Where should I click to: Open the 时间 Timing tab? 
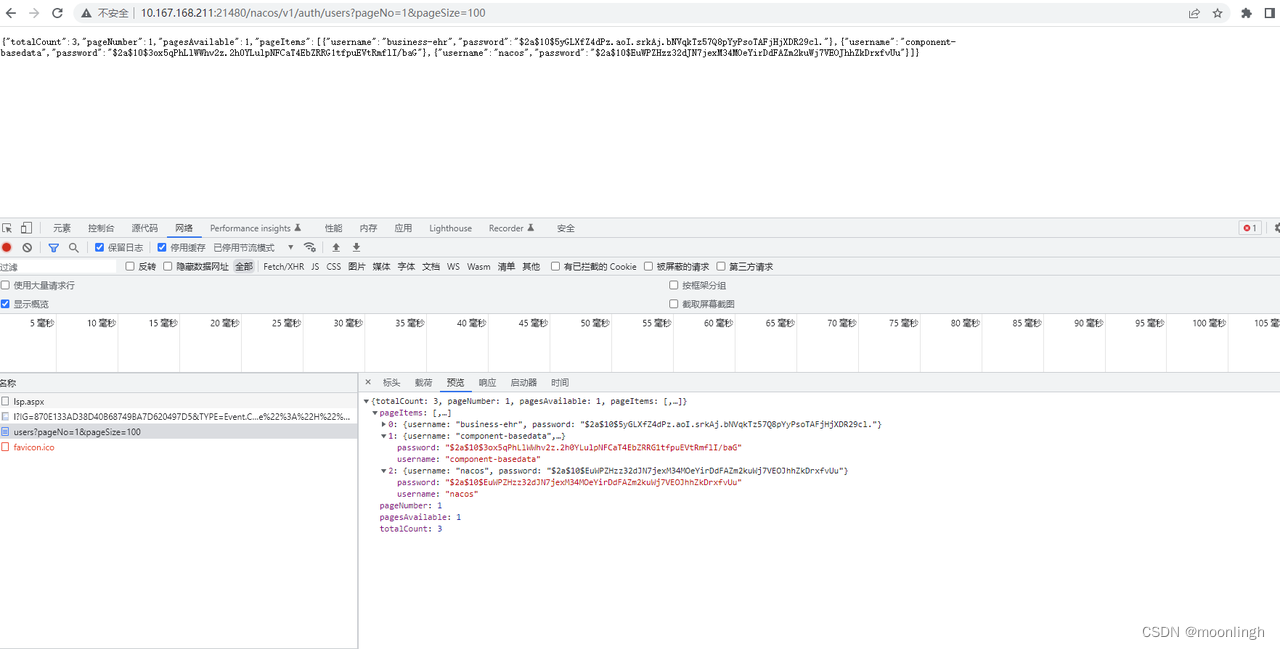pyautogui.click(x=559, y=382)
